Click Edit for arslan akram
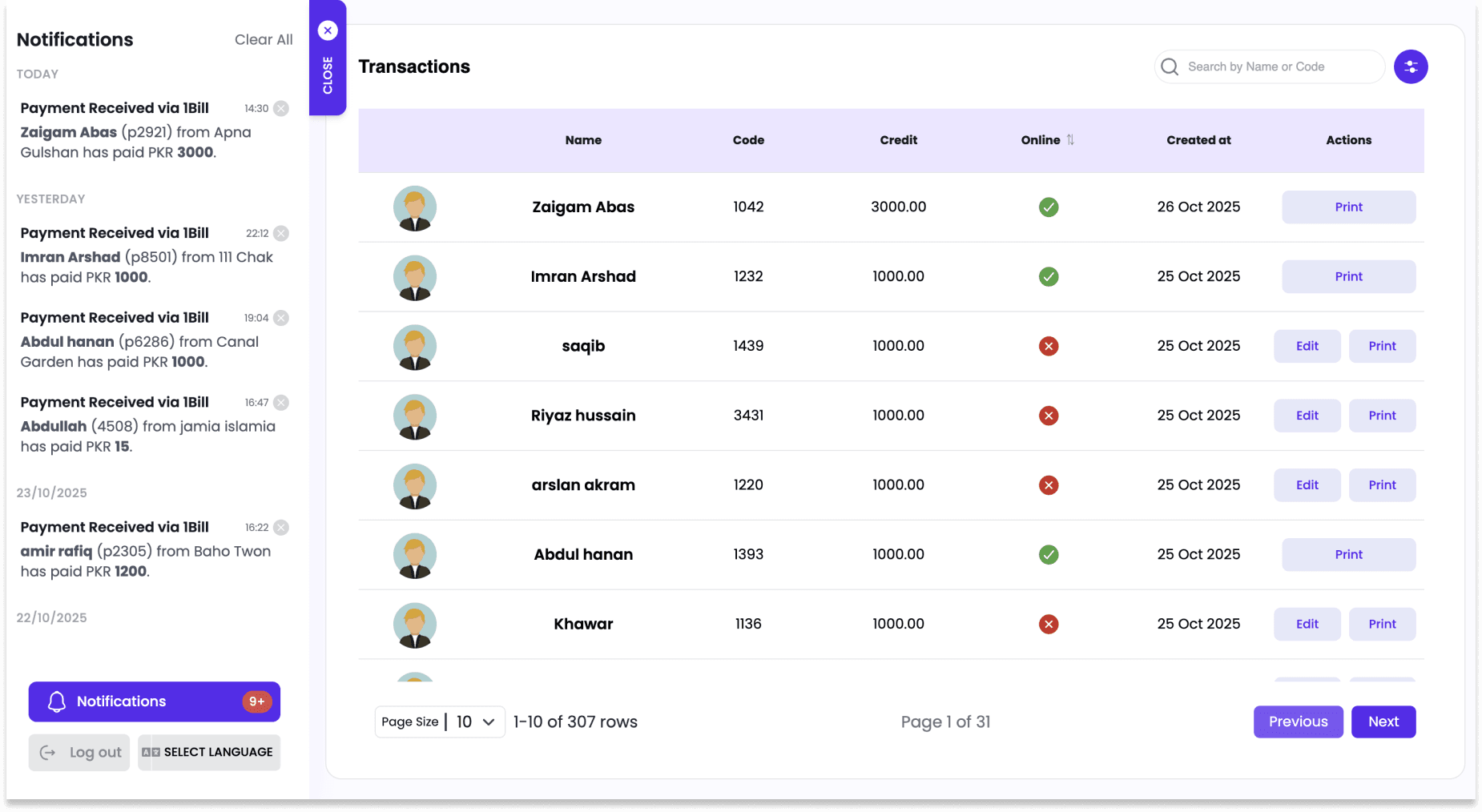 (1307, 485)
